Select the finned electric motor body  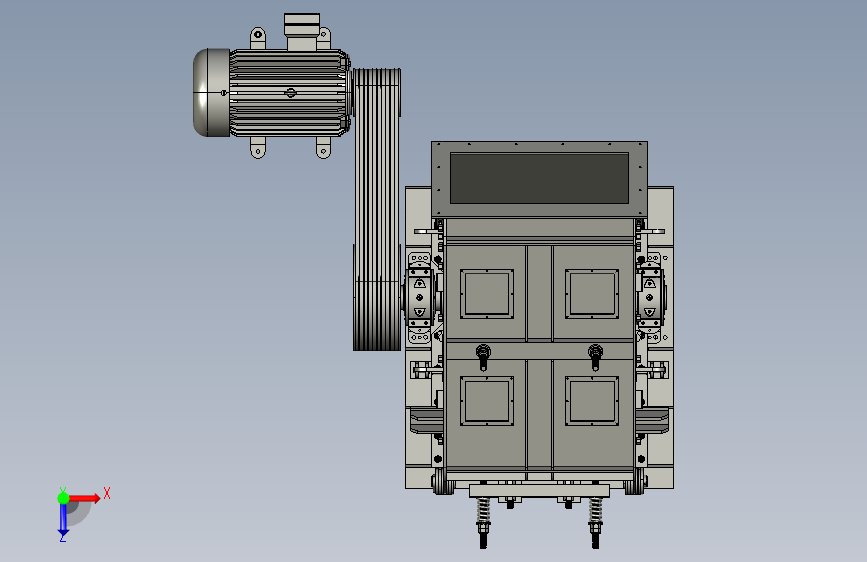pos(289,93)
